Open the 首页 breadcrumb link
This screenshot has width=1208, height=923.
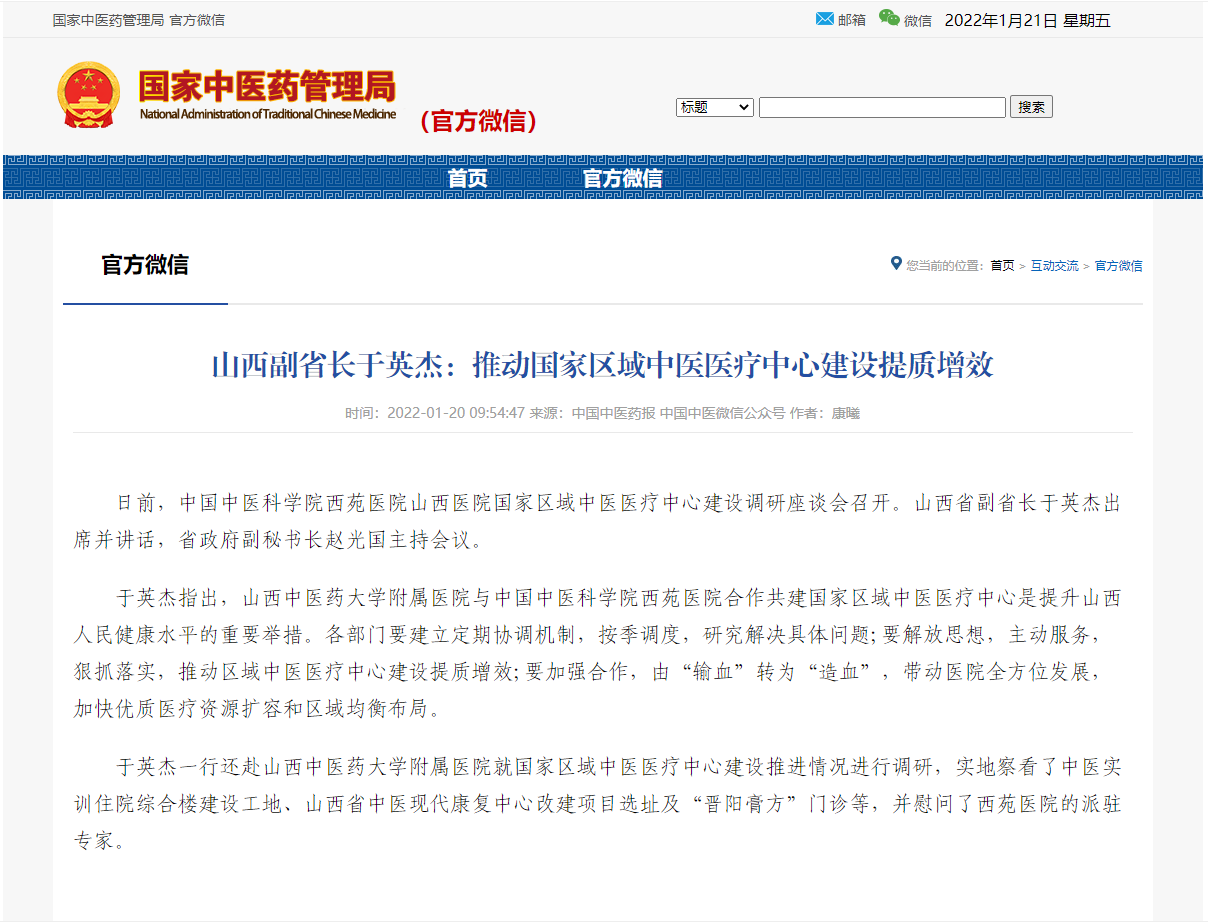pos(1002,266)
